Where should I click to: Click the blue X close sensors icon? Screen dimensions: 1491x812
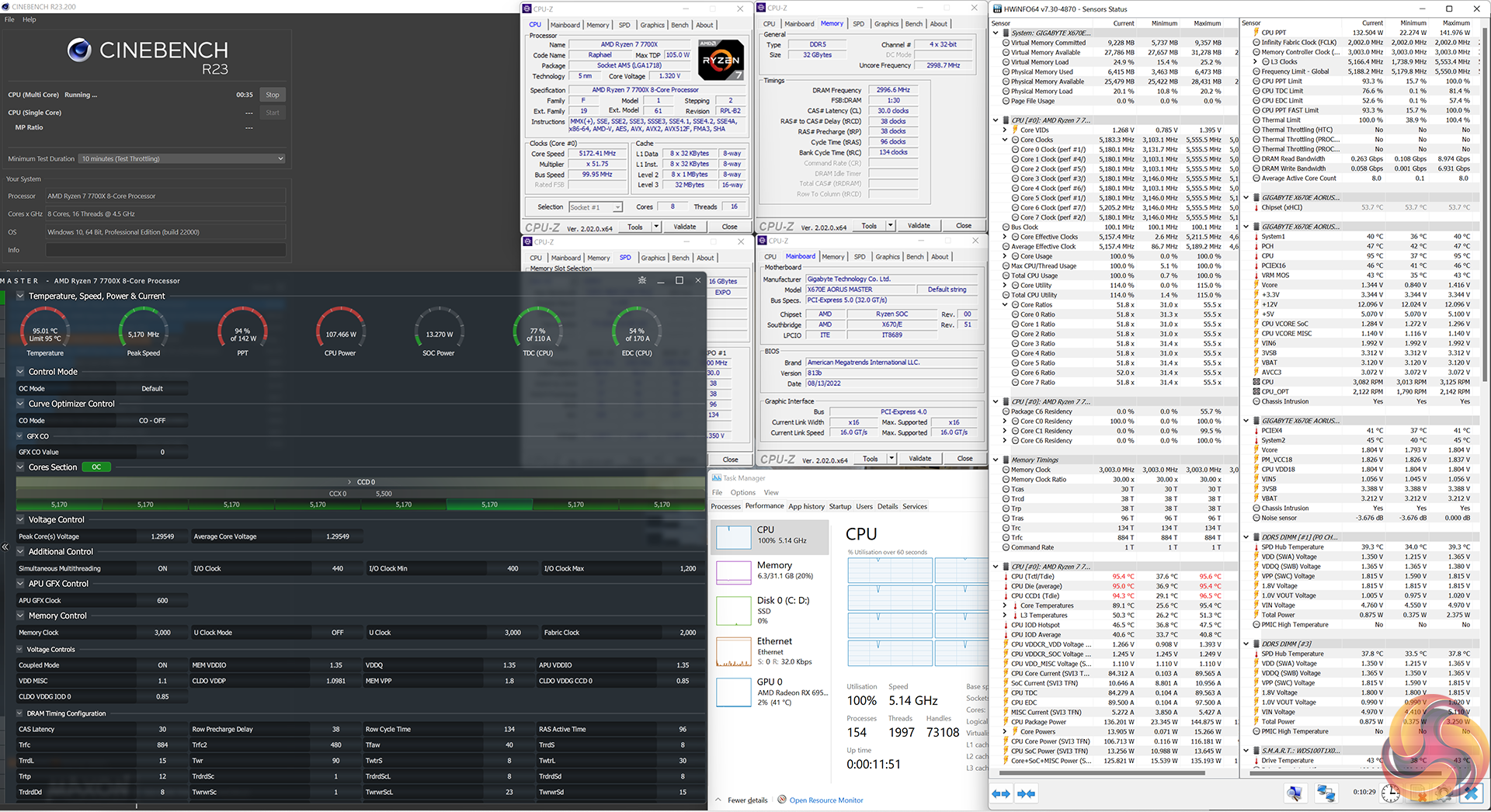point(1470,793)
